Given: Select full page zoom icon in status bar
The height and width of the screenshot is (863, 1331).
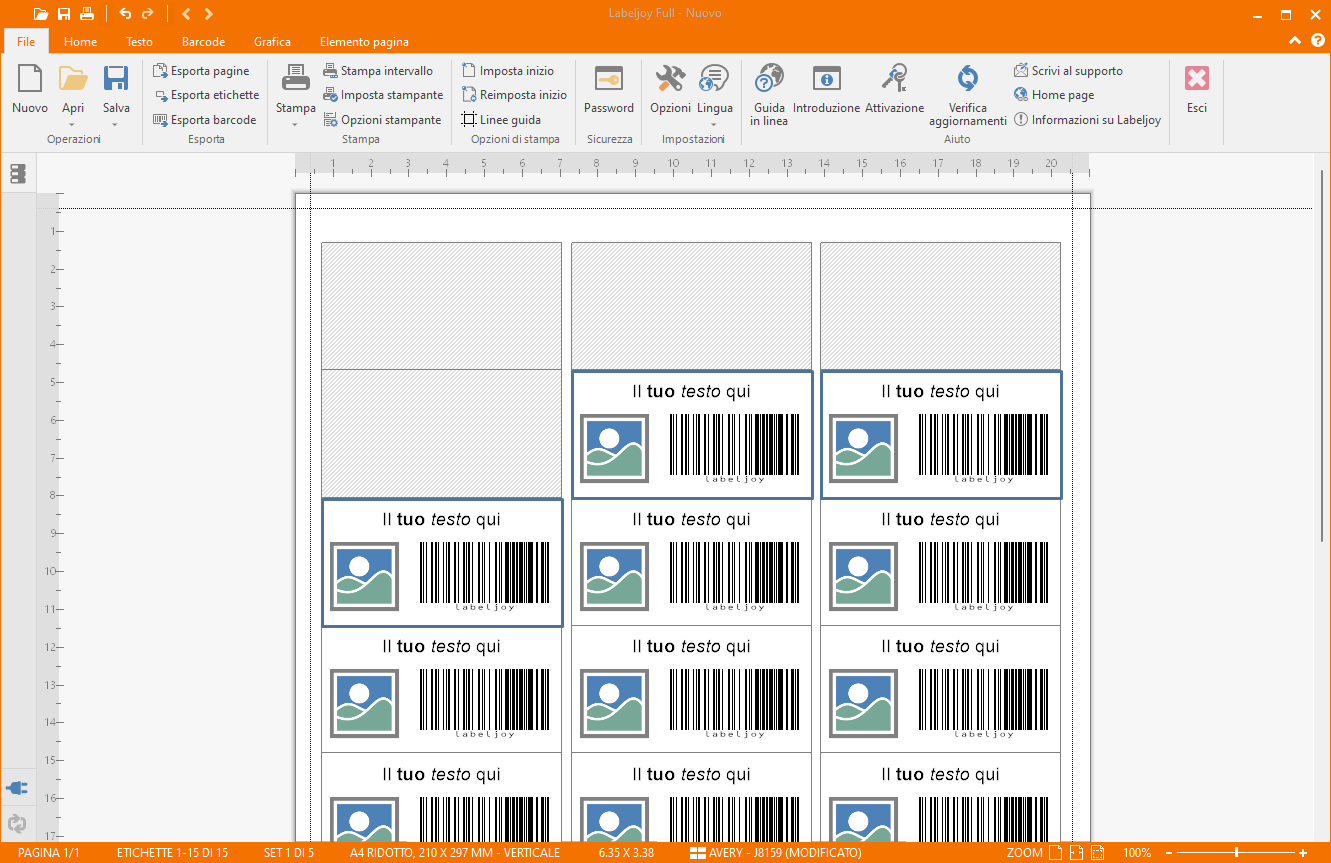Looking at the screenshot, I should pyautogui.click(x=1055, y=853).
